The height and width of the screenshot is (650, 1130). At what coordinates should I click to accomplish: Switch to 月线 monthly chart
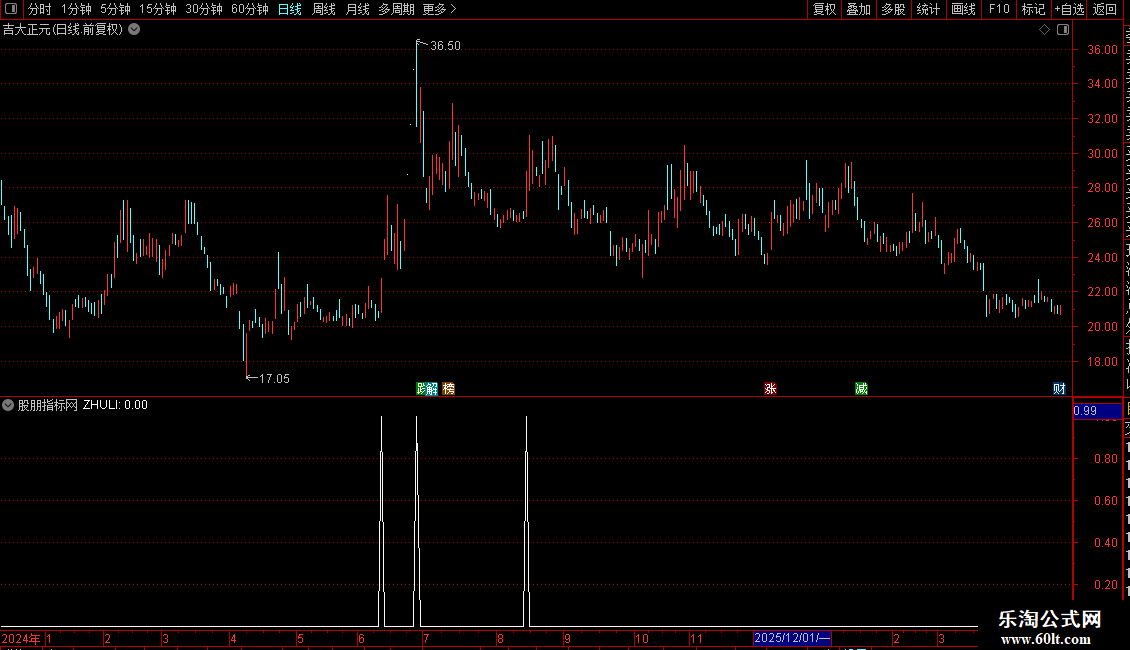(x=357, y=9)
